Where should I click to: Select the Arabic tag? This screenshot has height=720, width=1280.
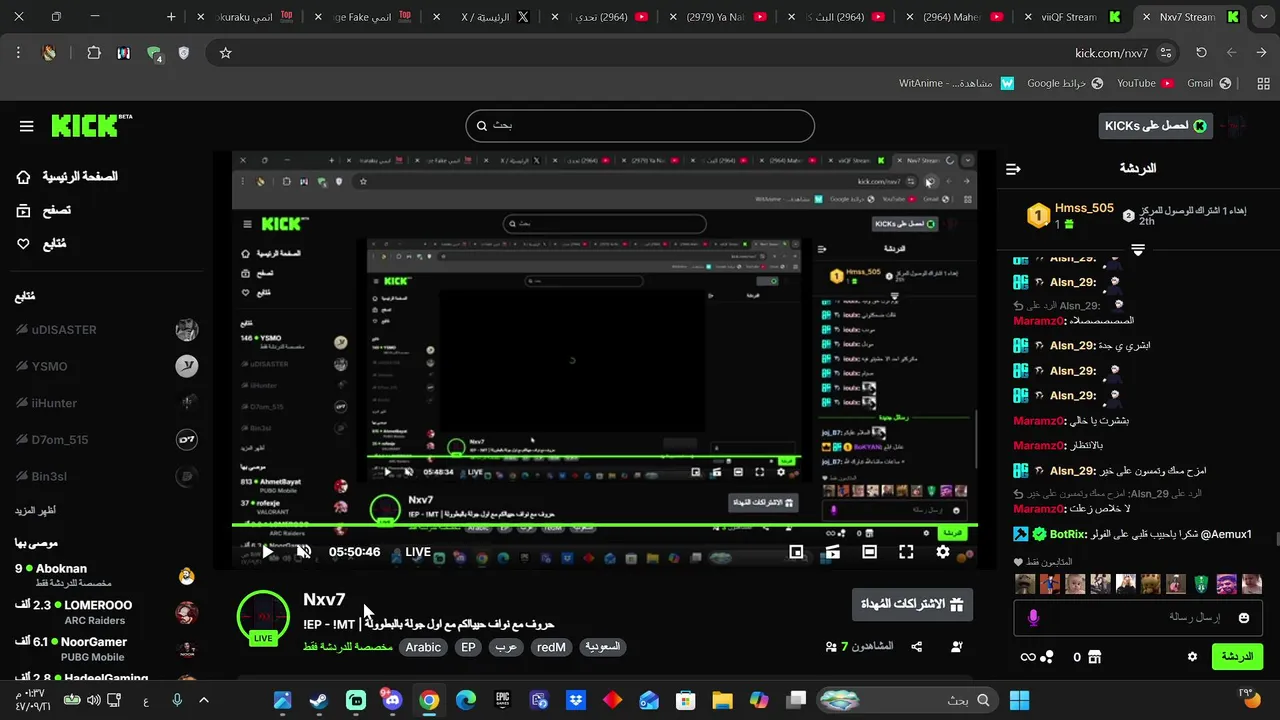423,647
